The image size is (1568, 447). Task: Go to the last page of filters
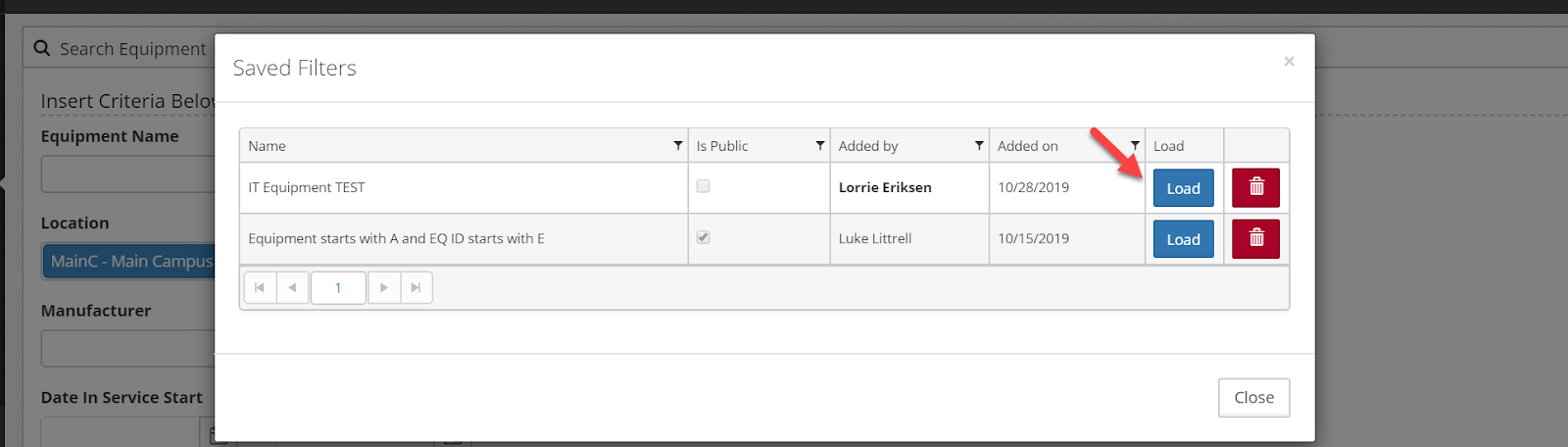coord(416,288)
